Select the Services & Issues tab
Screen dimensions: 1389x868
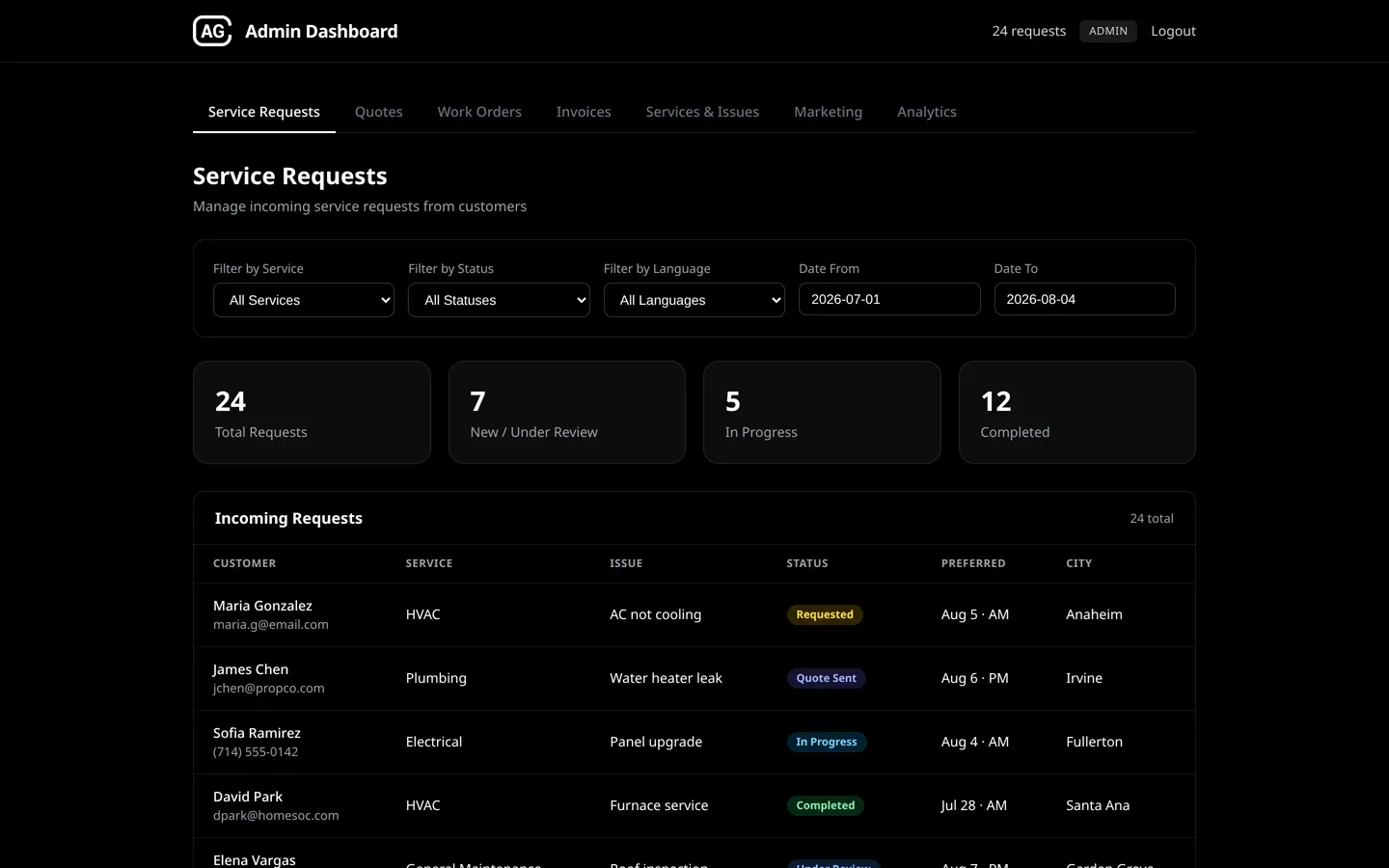[x=702, y=112]
